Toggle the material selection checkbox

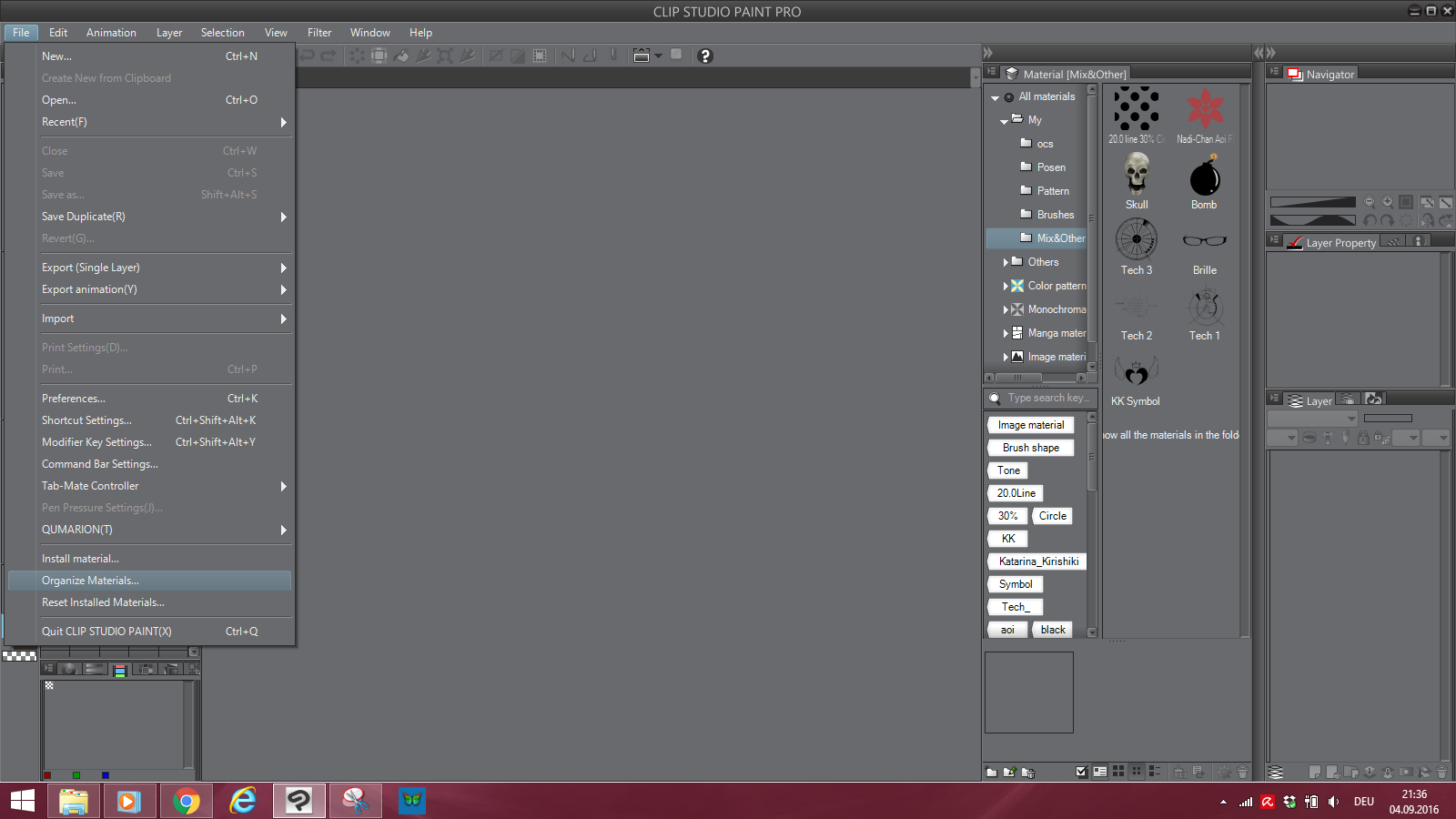point(1081,771)
